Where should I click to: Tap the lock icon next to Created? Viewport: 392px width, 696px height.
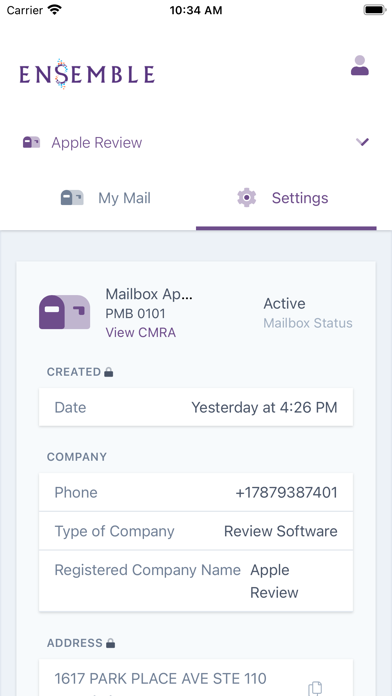[x=108, y=372]
